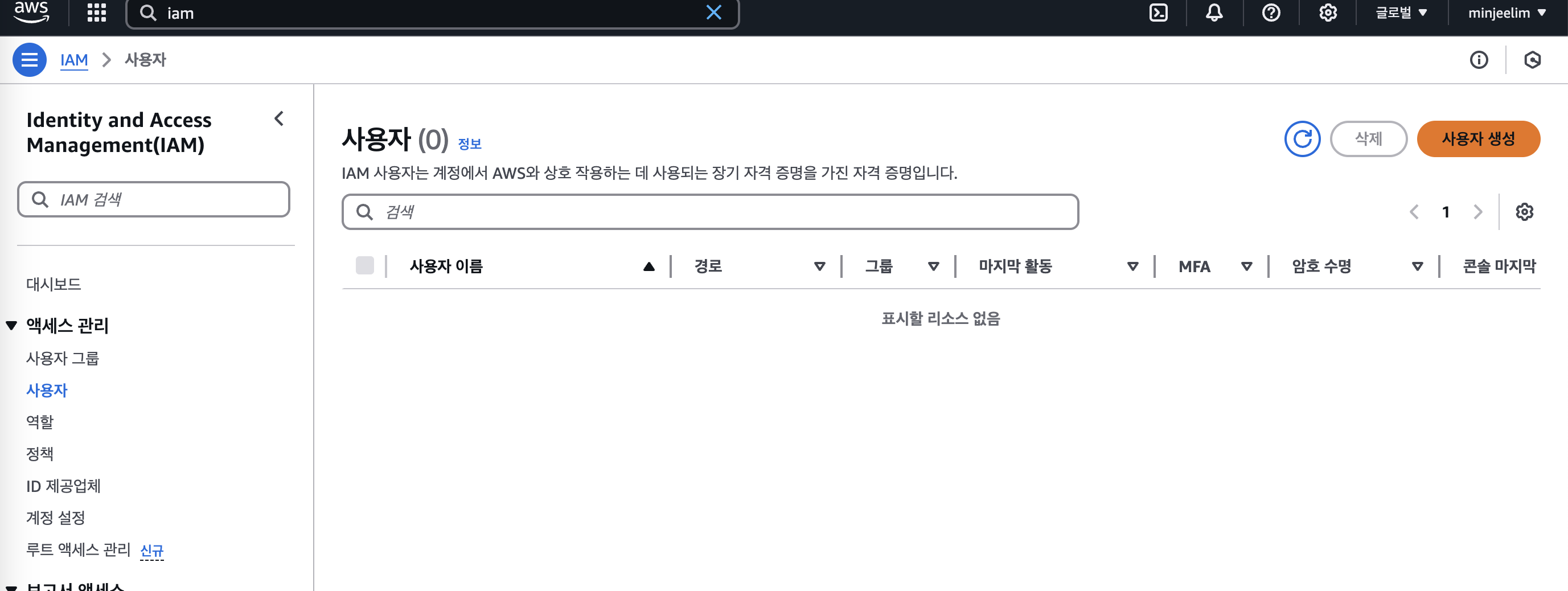Go to IAM breadcrumb link
The image size is (1568, 591).
(73, 60)
